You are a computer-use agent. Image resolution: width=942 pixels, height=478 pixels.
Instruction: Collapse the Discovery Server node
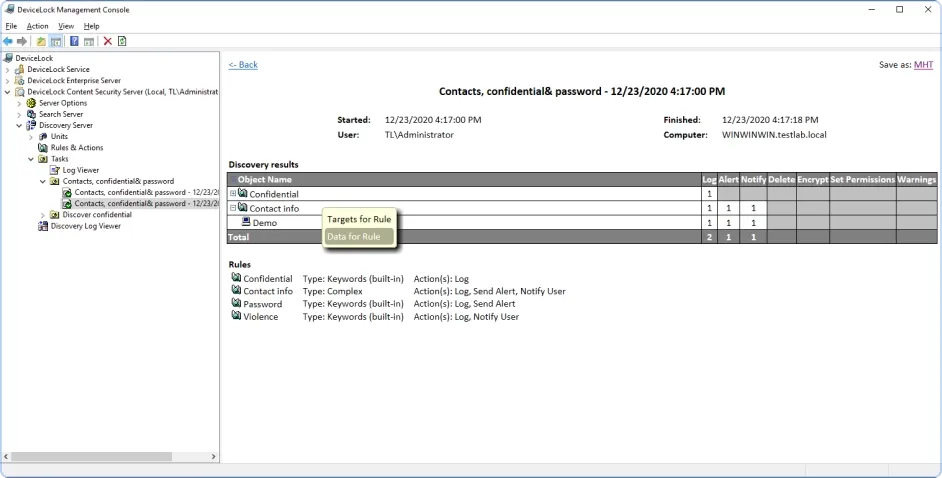pos(19,126)
